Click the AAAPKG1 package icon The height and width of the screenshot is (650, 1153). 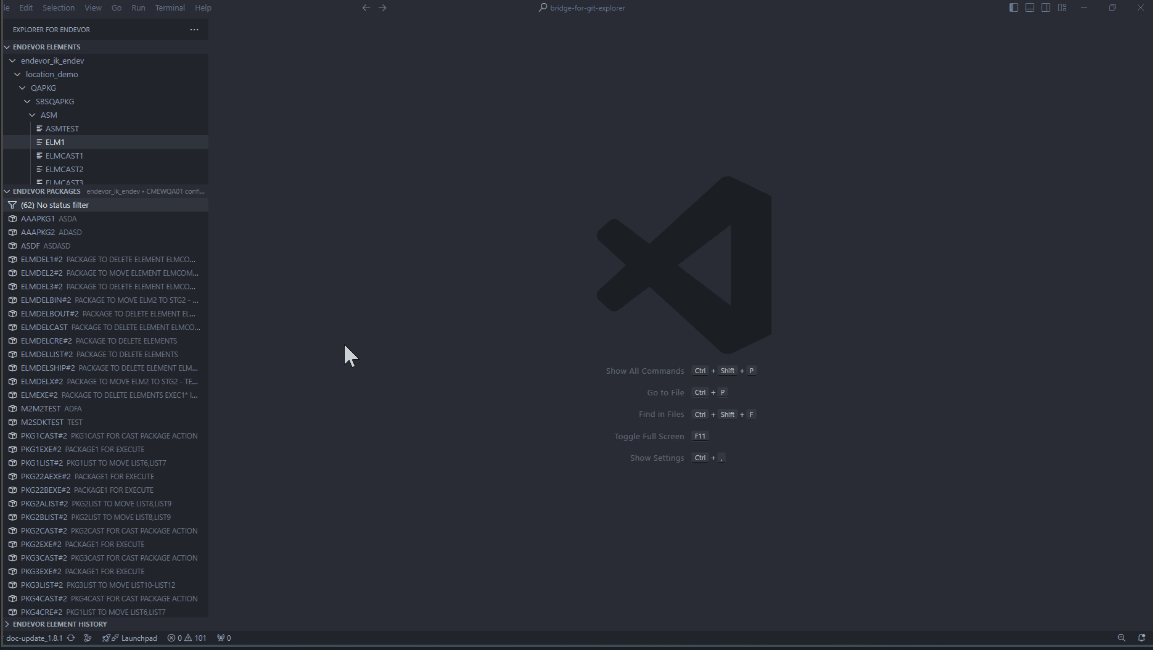tap(12, 219)
